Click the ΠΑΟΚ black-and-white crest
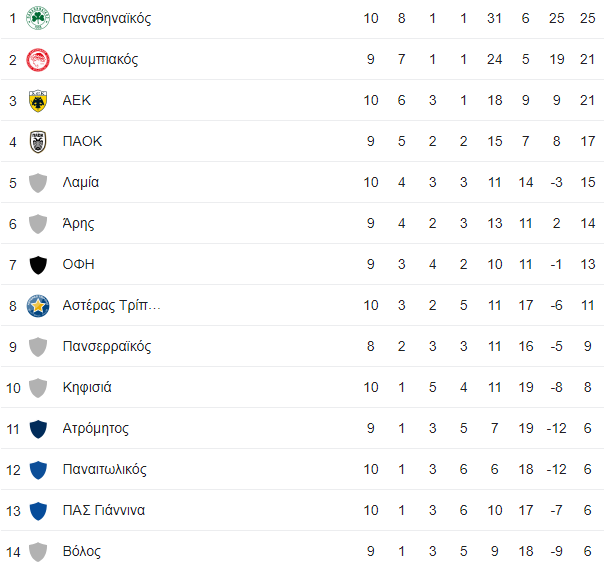 38,142
